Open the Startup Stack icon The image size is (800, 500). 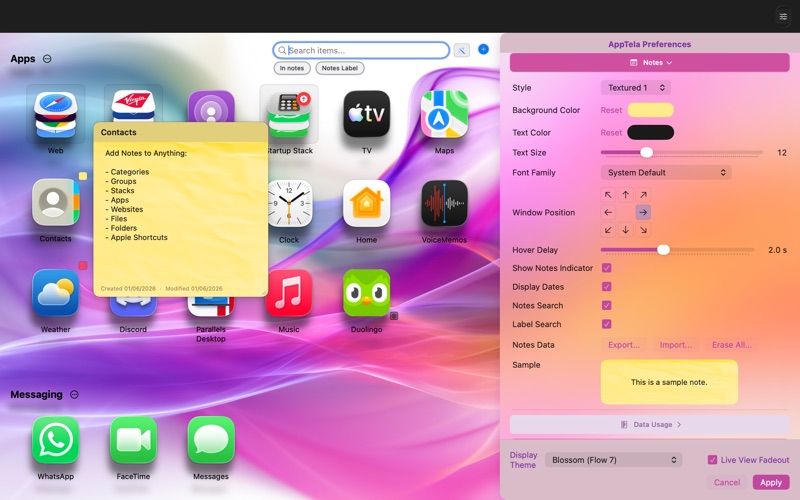pyautogui.click(x=289, y=115)
